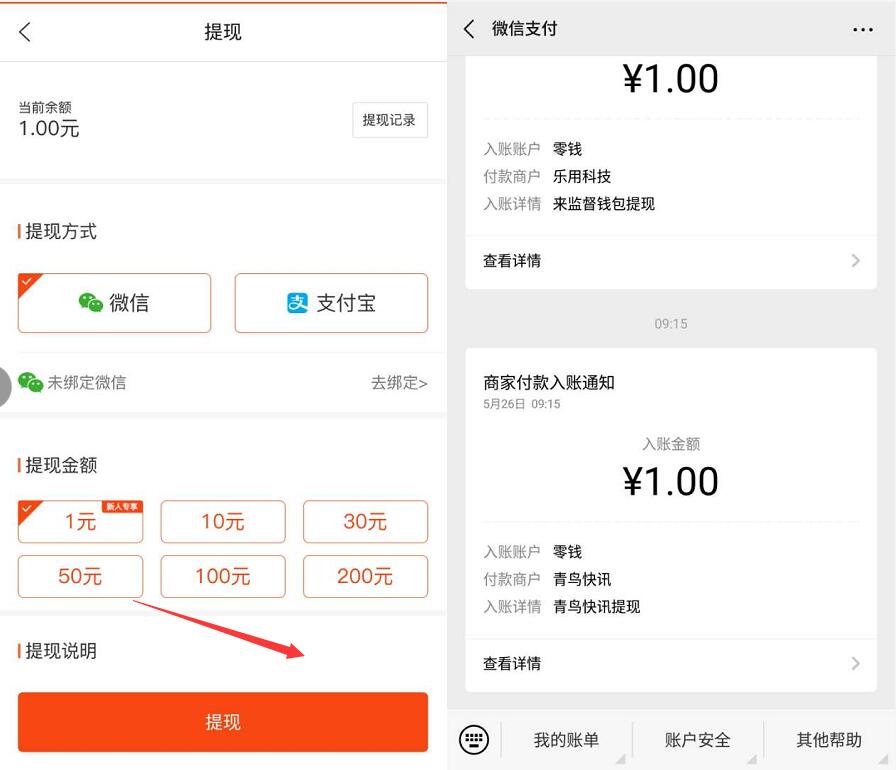Open 提现记录 withdrawal history
The height and width of the screenshot is (770, 896).
click(390, 120)
